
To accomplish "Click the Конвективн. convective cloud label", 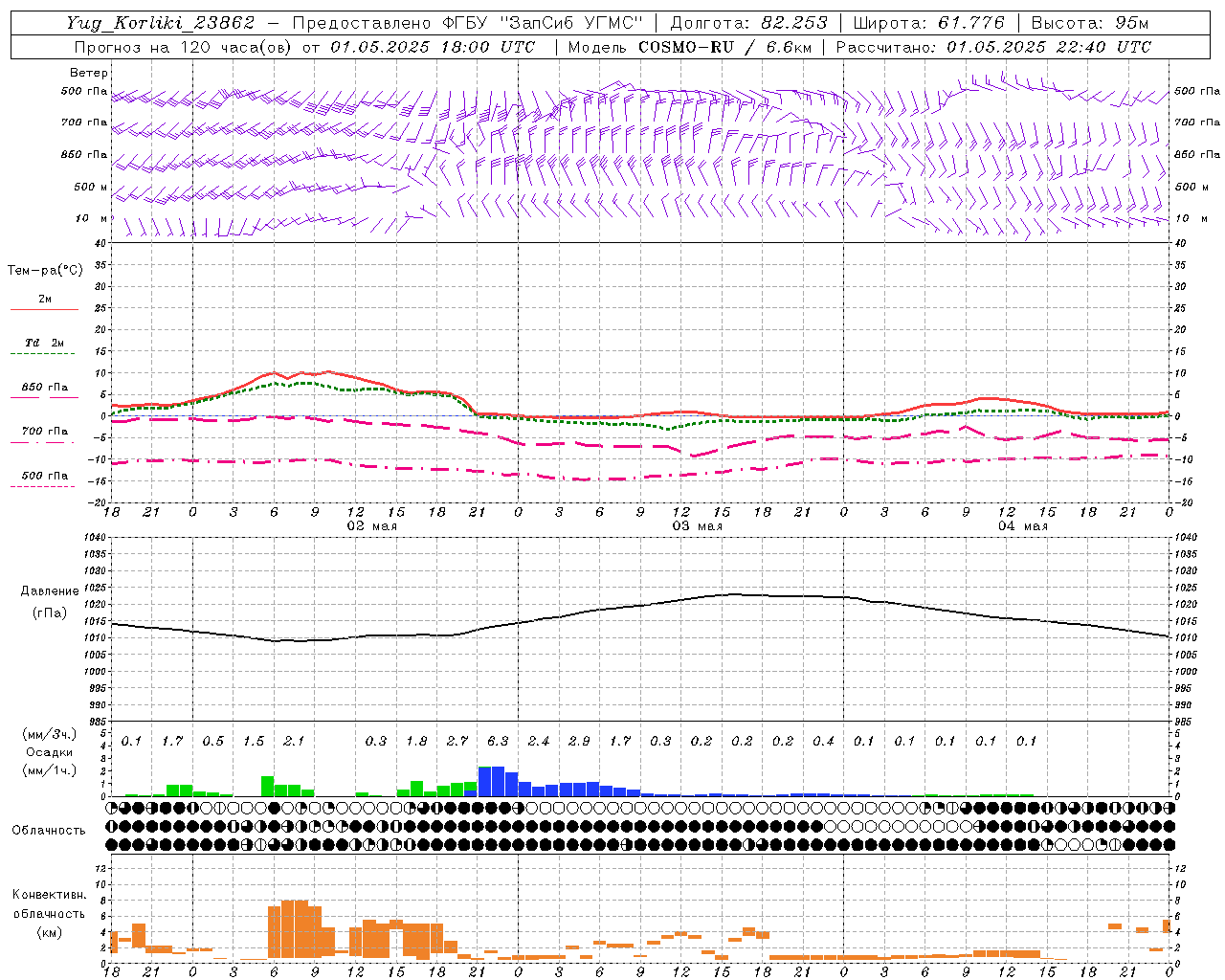I will (49, 895).
